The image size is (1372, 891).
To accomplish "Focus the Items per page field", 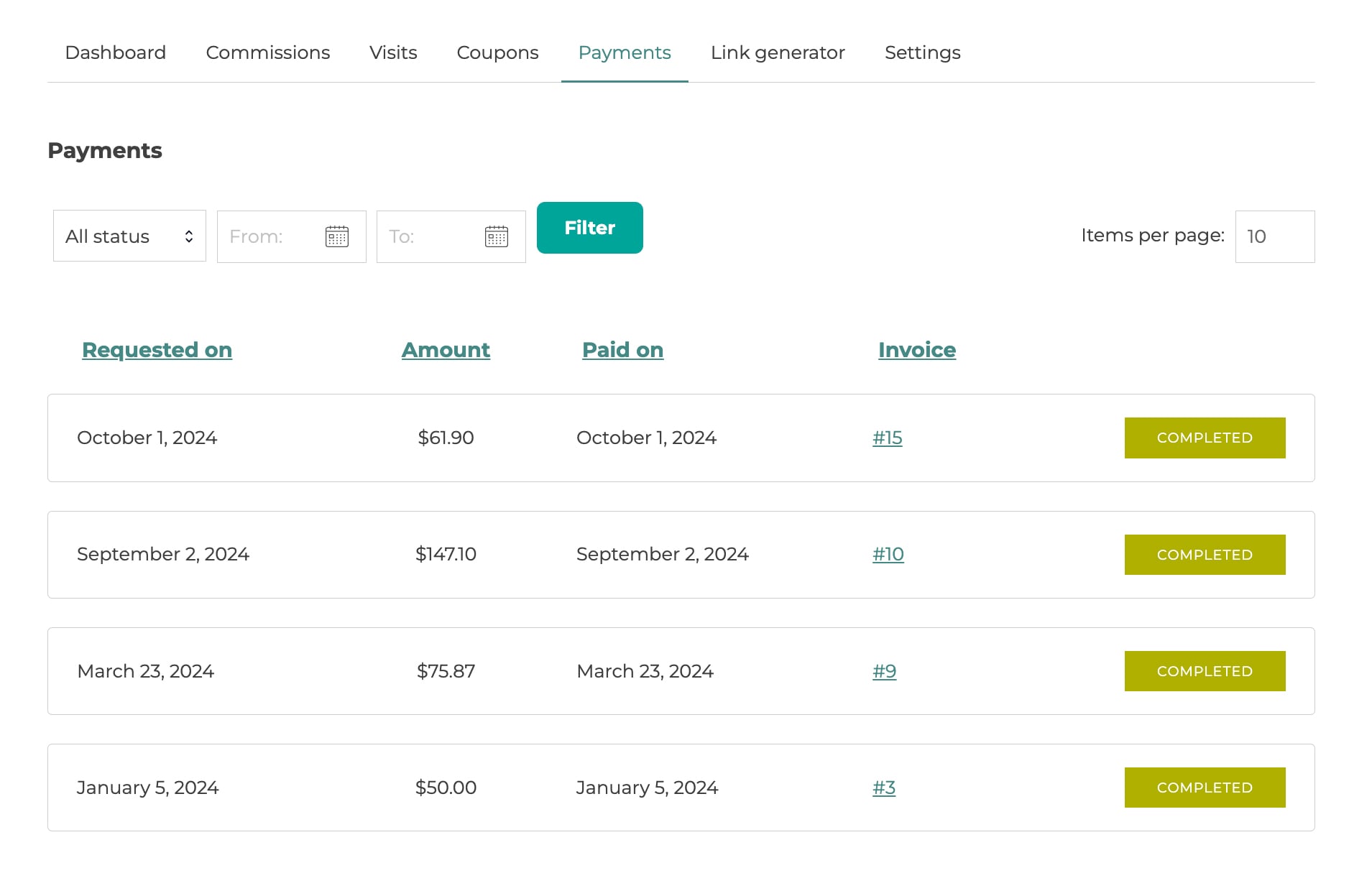I will coord(1274,236).
